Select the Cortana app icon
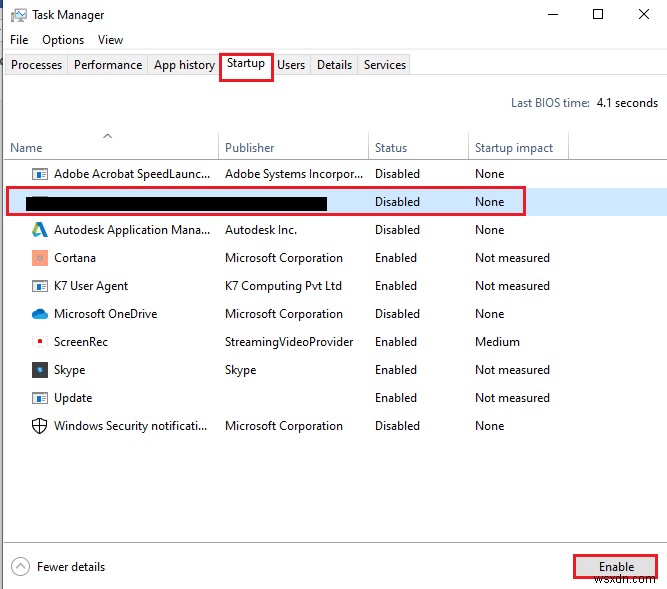667x589 pixels. (40, 258)
